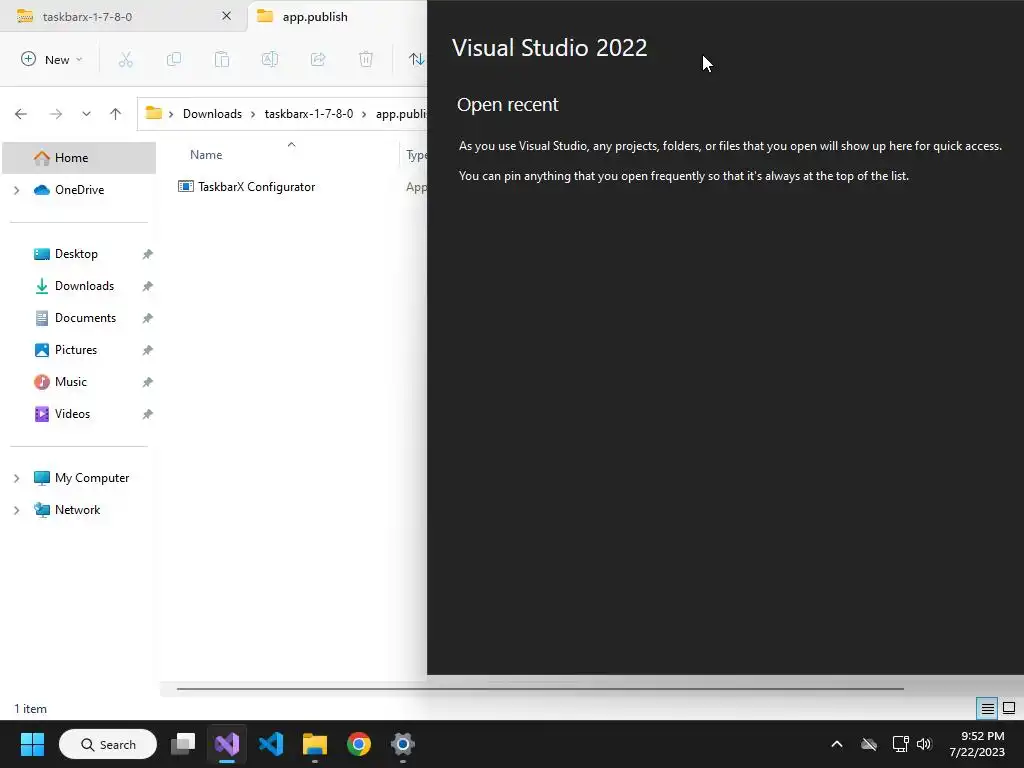Click the File Explorer taskbar icon
Viewport: 1024px width, 768px height.
click(x=315, y=744)
